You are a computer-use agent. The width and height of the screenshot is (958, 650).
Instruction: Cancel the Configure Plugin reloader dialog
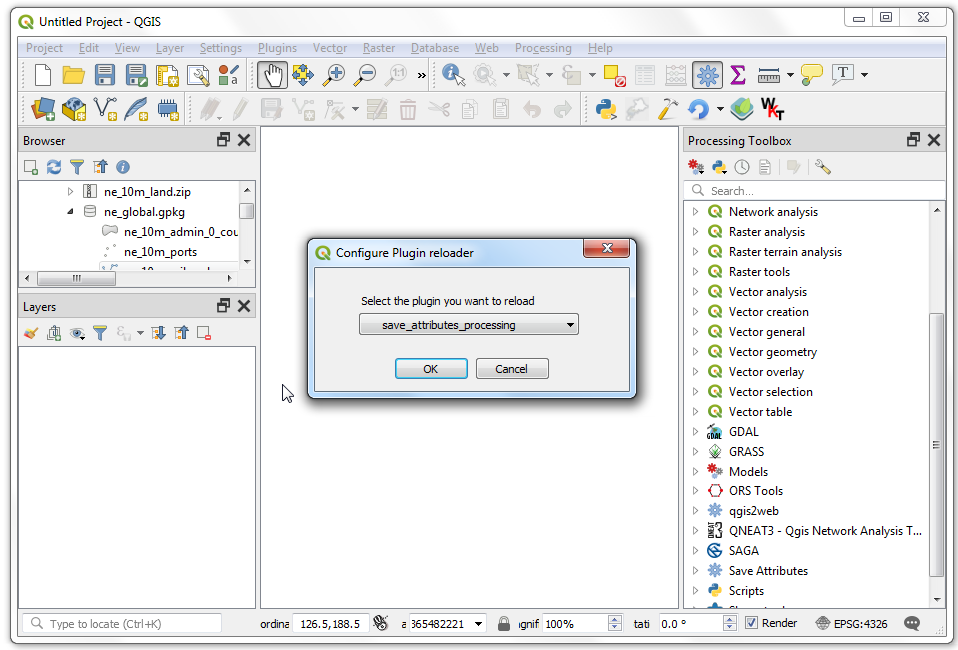click(x=511, y=368)
